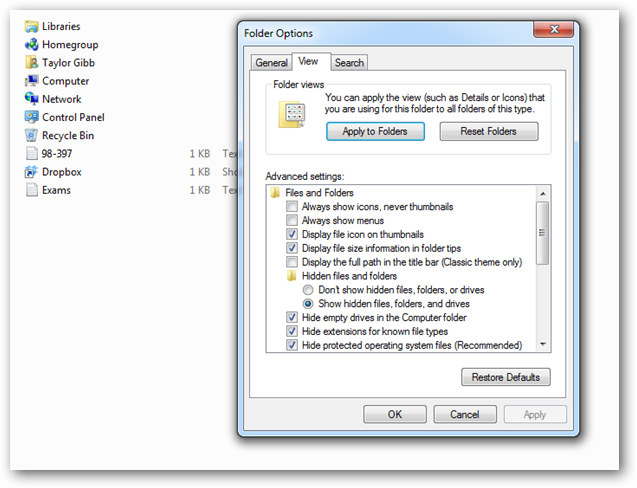Screen dimensions: 637x488
Task: Click the scroll down arrow in Advanced settings
Action: click(x=543, y=345)
